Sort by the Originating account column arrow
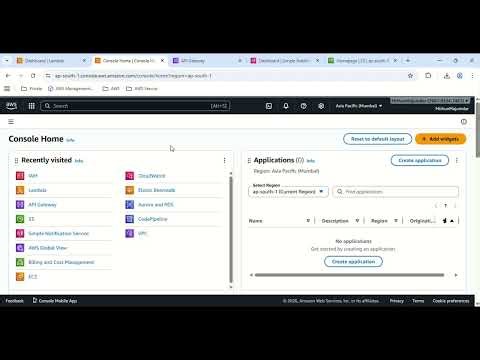This screenshot has height=360, width=480. pyautogui.click(x=452, y=221)
